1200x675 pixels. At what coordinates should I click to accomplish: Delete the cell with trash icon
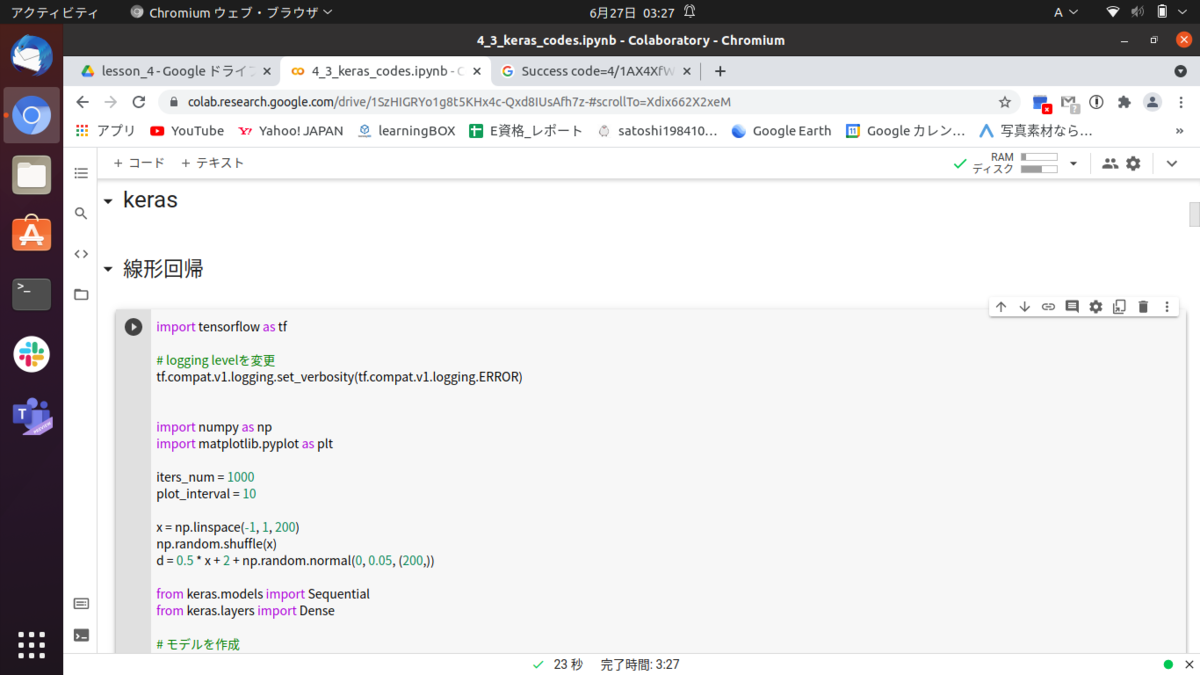(1143, 307)
